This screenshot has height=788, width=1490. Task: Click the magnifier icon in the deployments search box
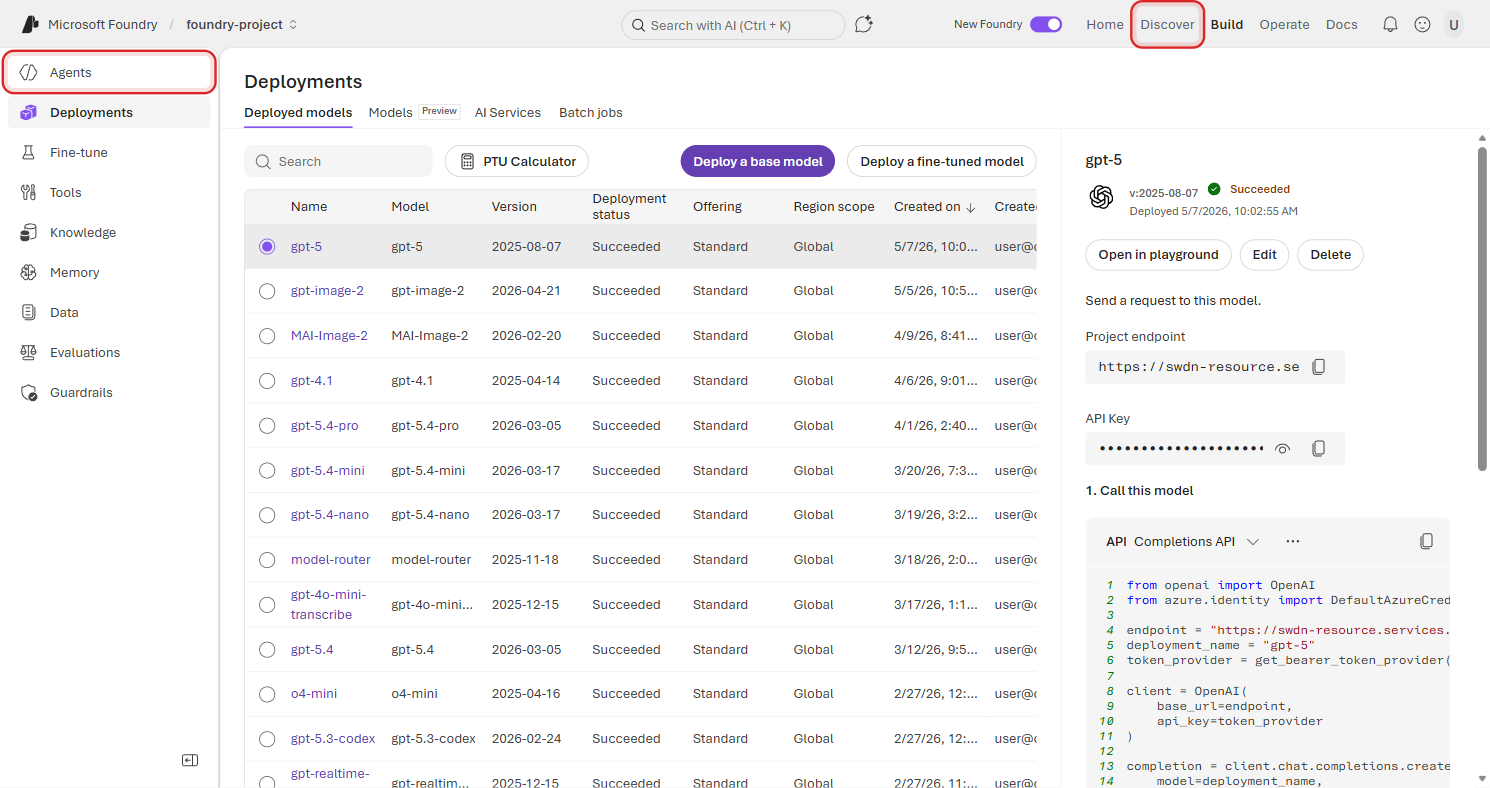pos(263,161)
